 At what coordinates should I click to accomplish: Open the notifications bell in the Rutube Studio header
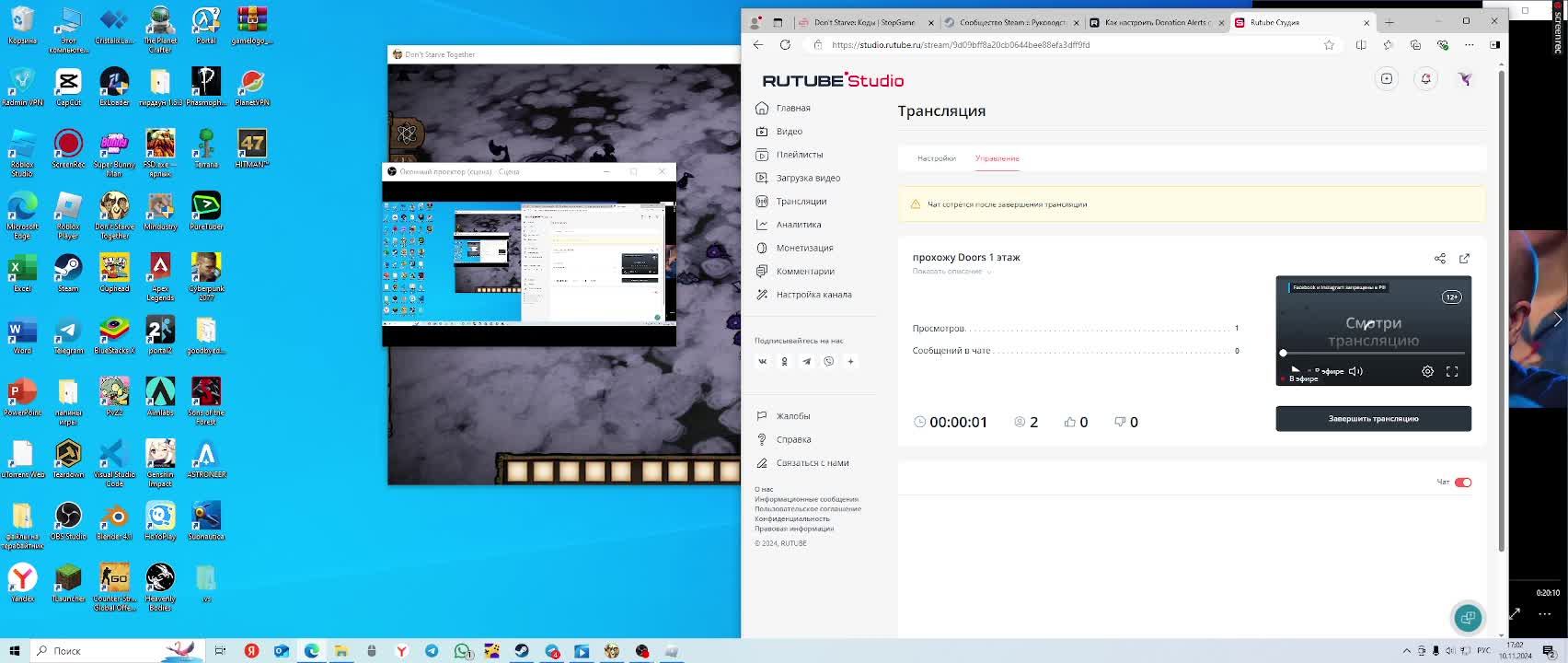[1425, 79]
